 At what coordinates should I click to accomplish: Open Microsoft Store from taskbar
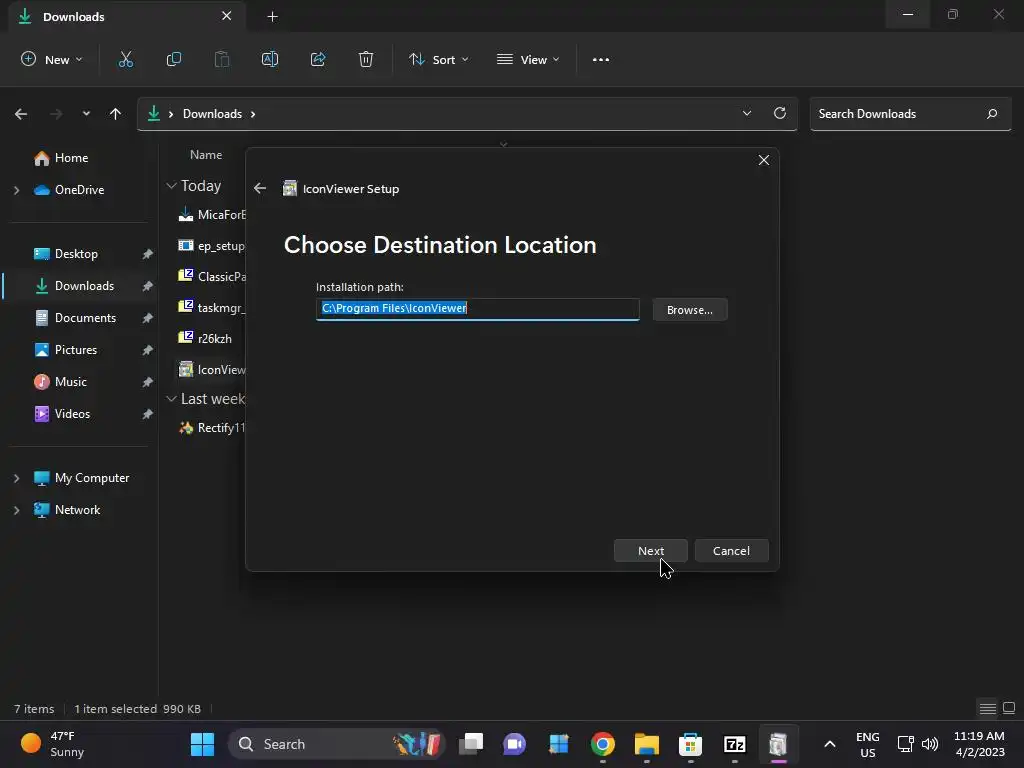tap(690, 744)
